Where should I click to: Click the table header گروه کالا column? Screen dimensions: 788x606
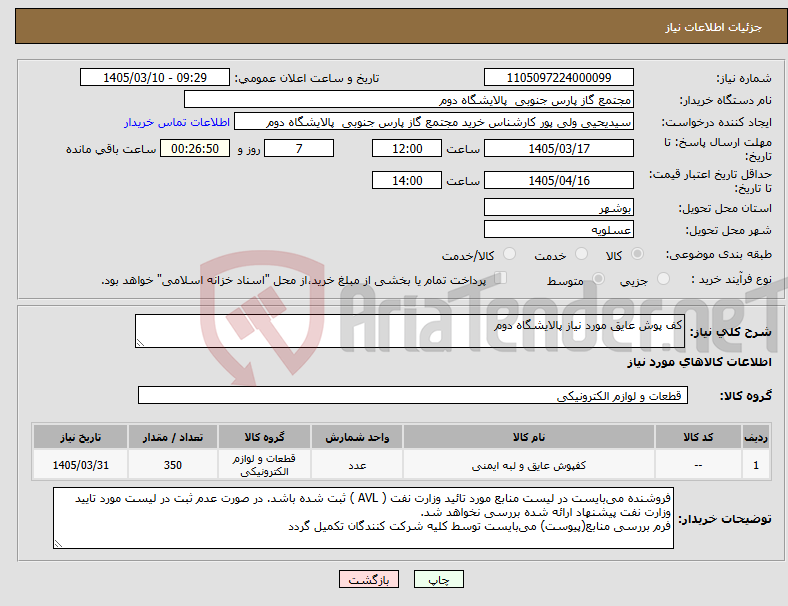[x=264, y=437]
